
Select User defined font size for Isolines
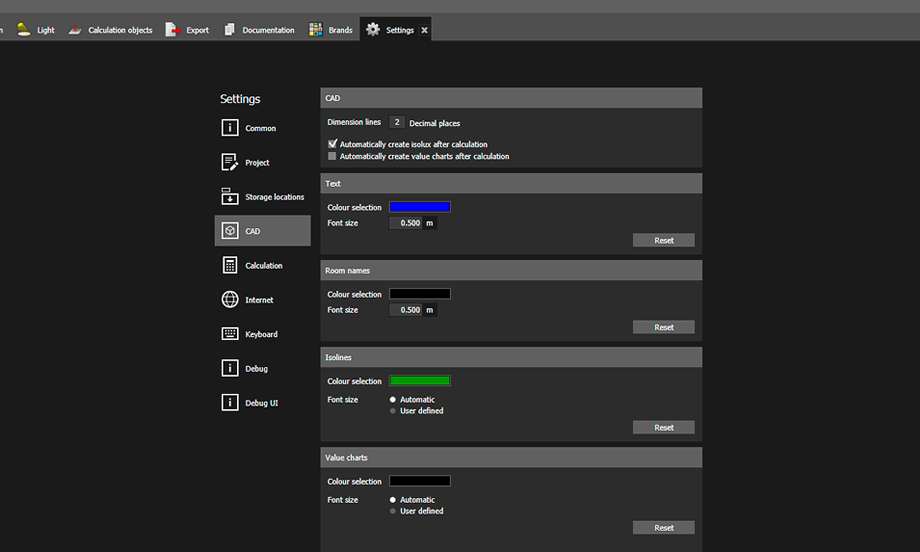coord(393,411)
